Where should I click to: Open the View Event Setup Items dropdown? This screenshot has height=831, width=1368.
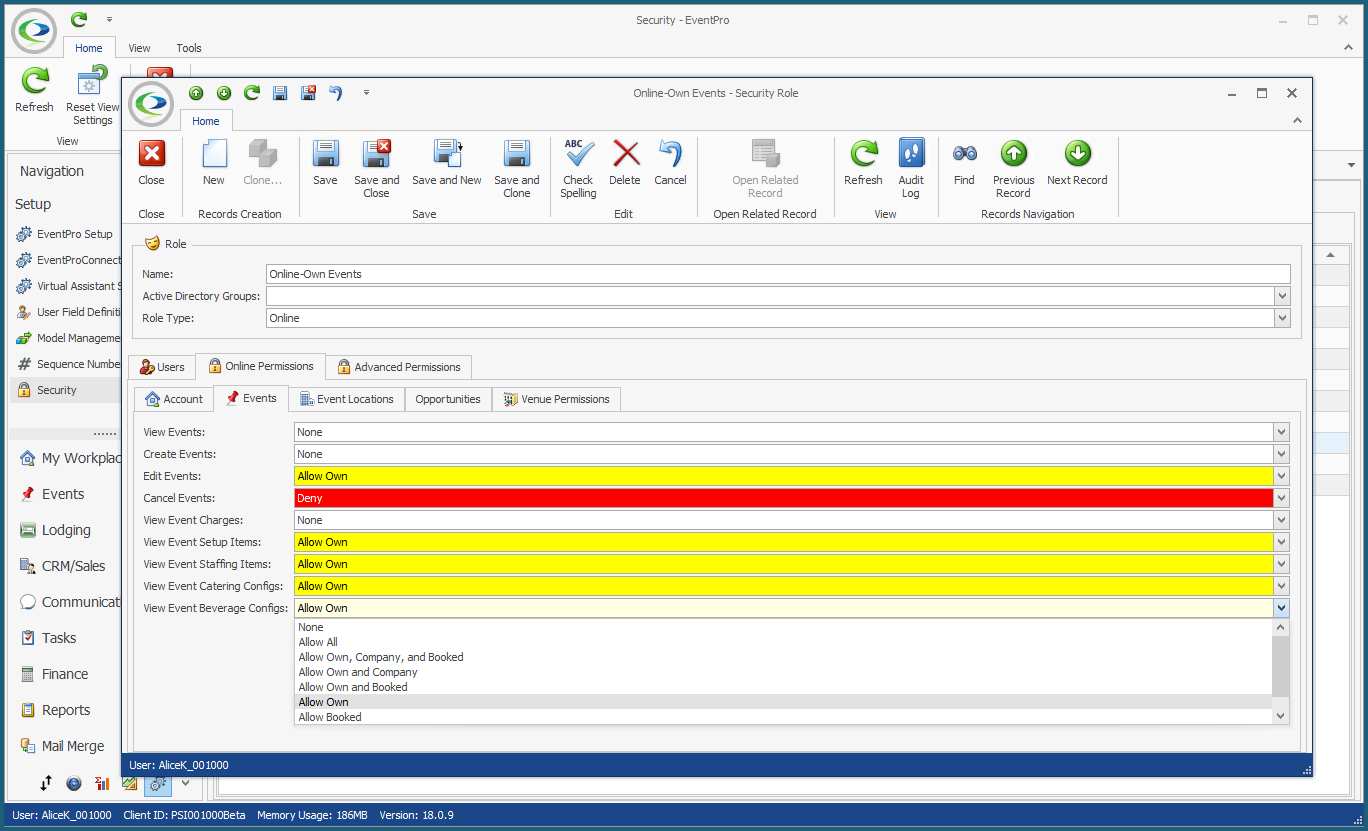tap(1281, 542)
